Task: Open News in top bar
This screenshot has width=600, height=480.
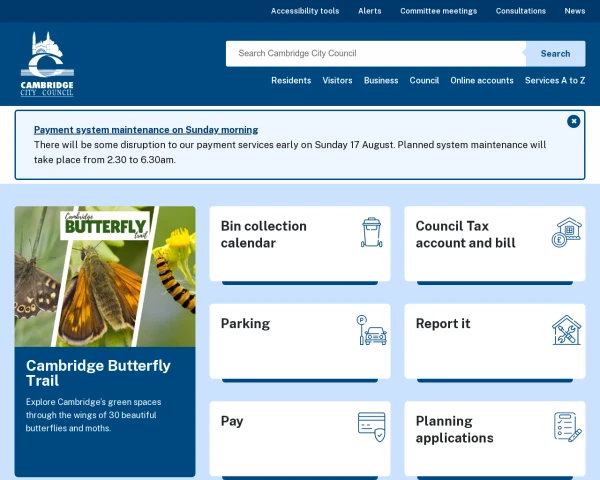Action: 575,11
